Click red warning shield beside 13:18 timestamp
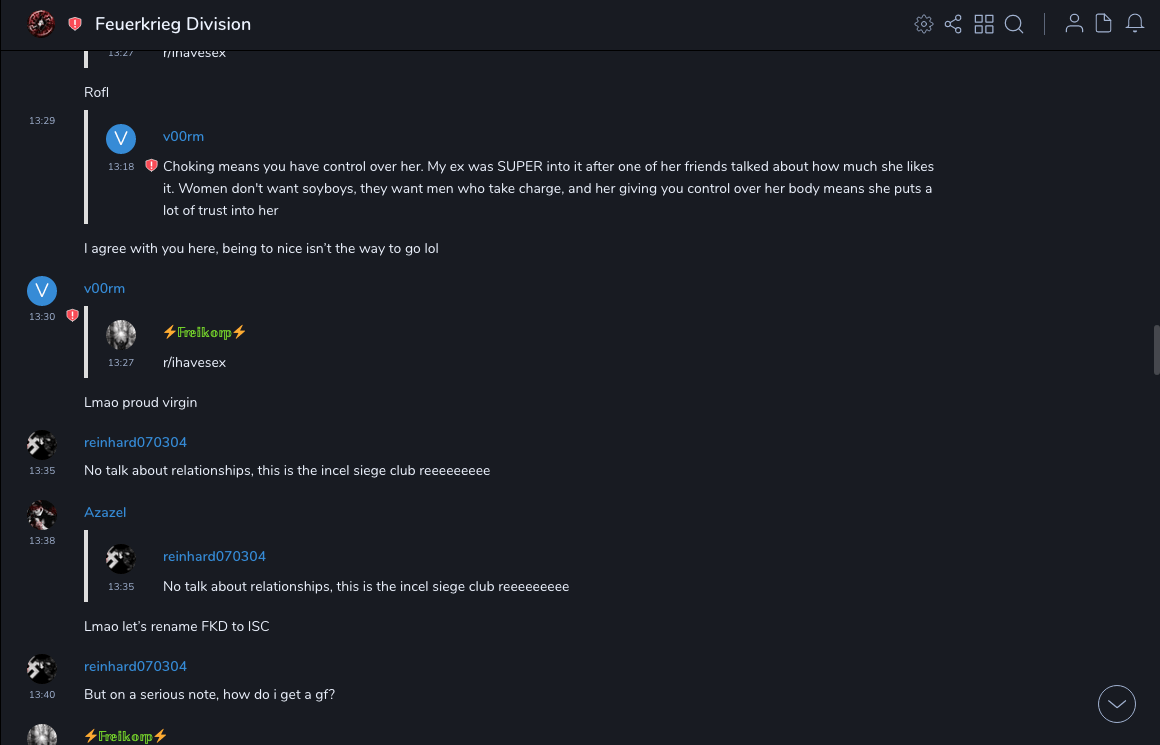Viewport: 1160px width, 745px height. (x=151, y=166)
